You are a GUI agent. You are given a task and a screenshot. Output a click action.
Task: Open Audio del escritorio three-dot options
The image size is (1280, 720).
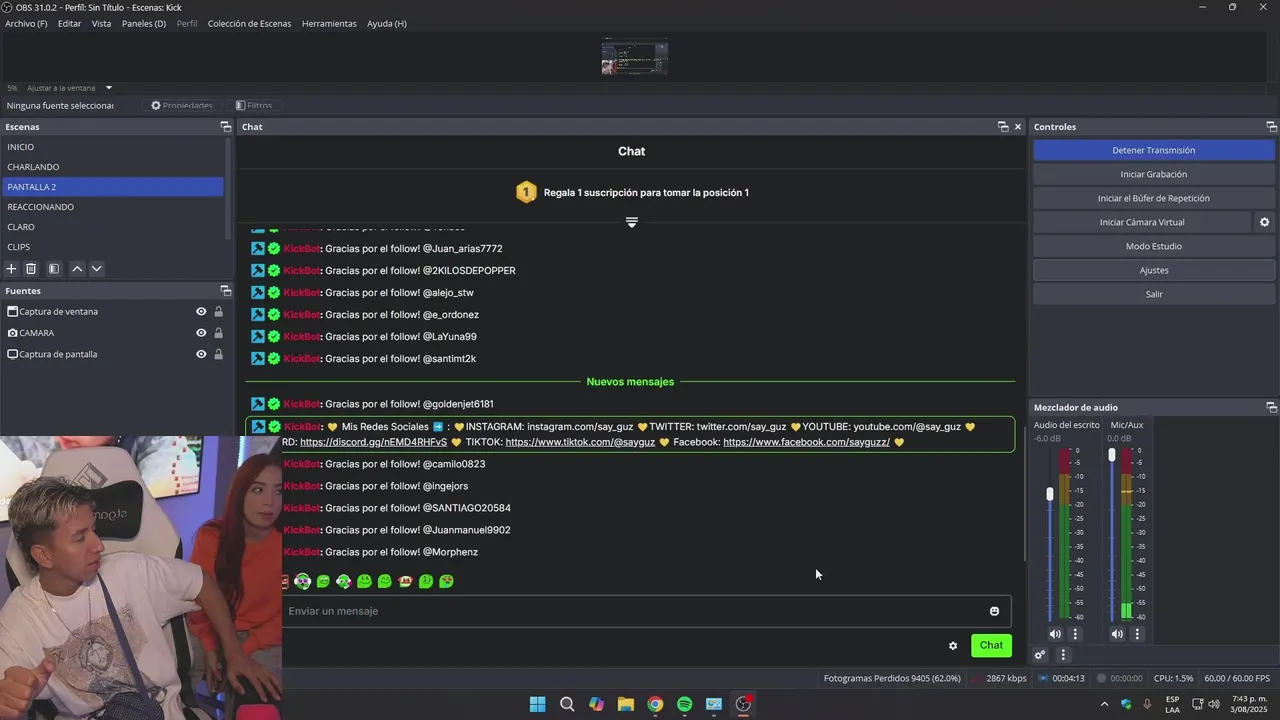click(x=1075, y=634)
